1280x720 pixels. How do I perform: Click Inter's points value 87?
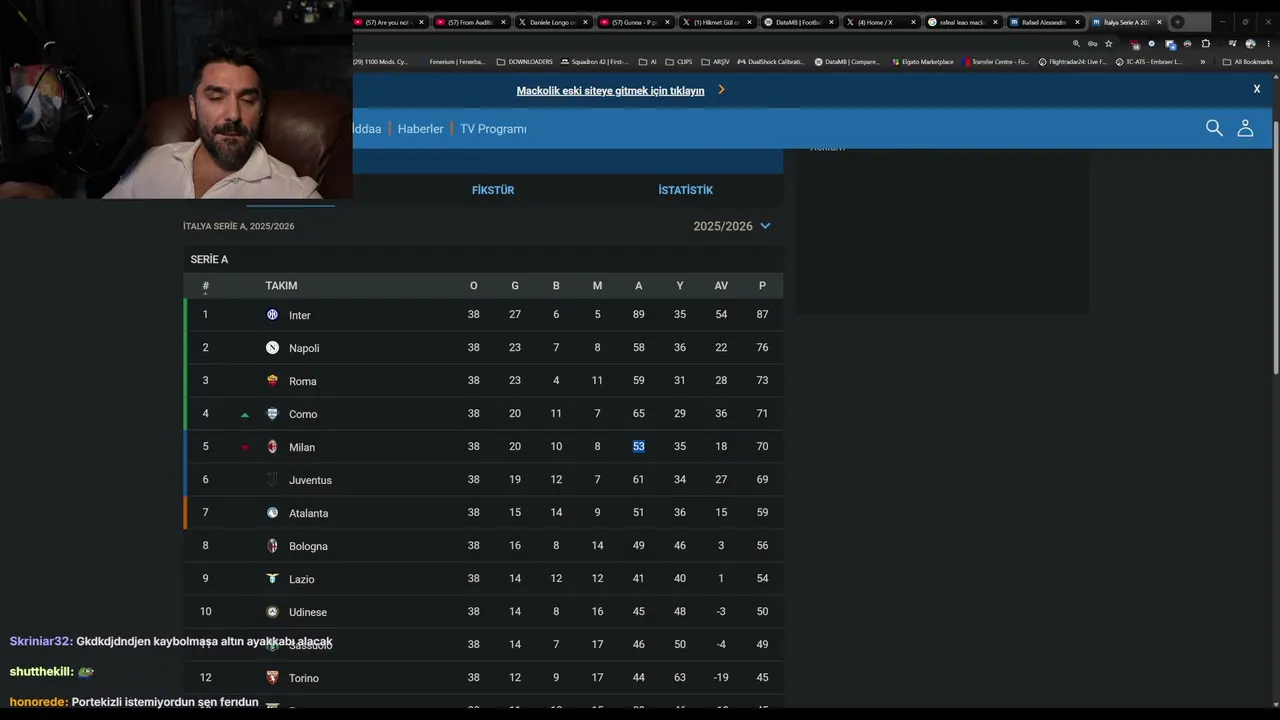pos(762,314)
